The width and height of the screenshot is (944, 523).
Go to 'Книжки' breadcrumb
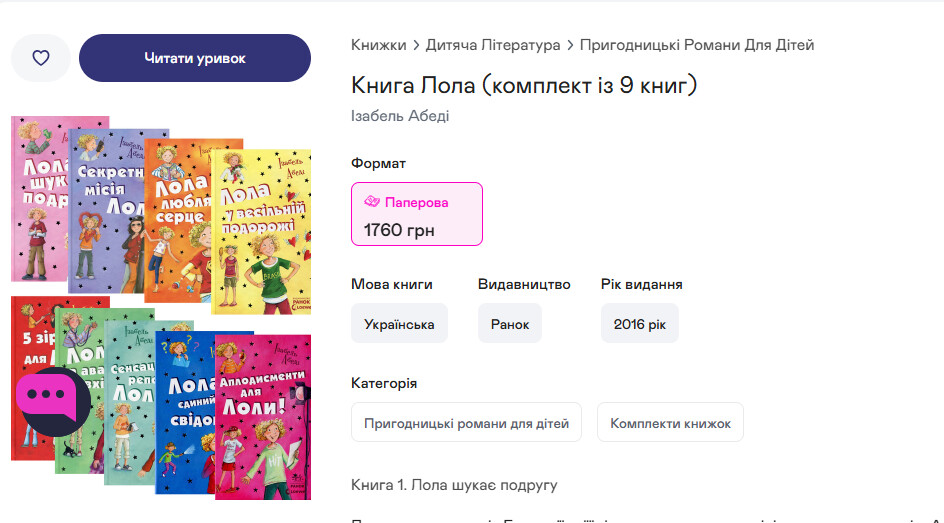[x=378, y=45]
